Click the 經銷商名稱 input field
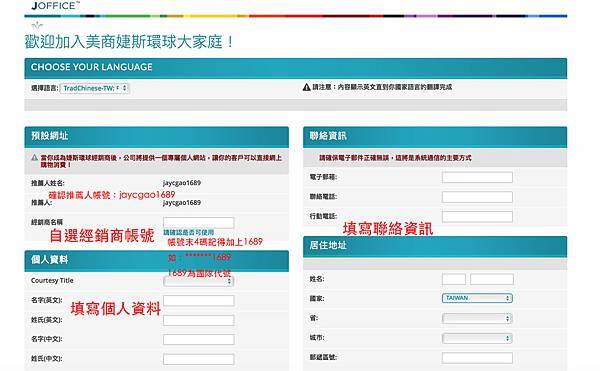The height and width of the screenshot is (371, 600). click(x=199, y=222)
